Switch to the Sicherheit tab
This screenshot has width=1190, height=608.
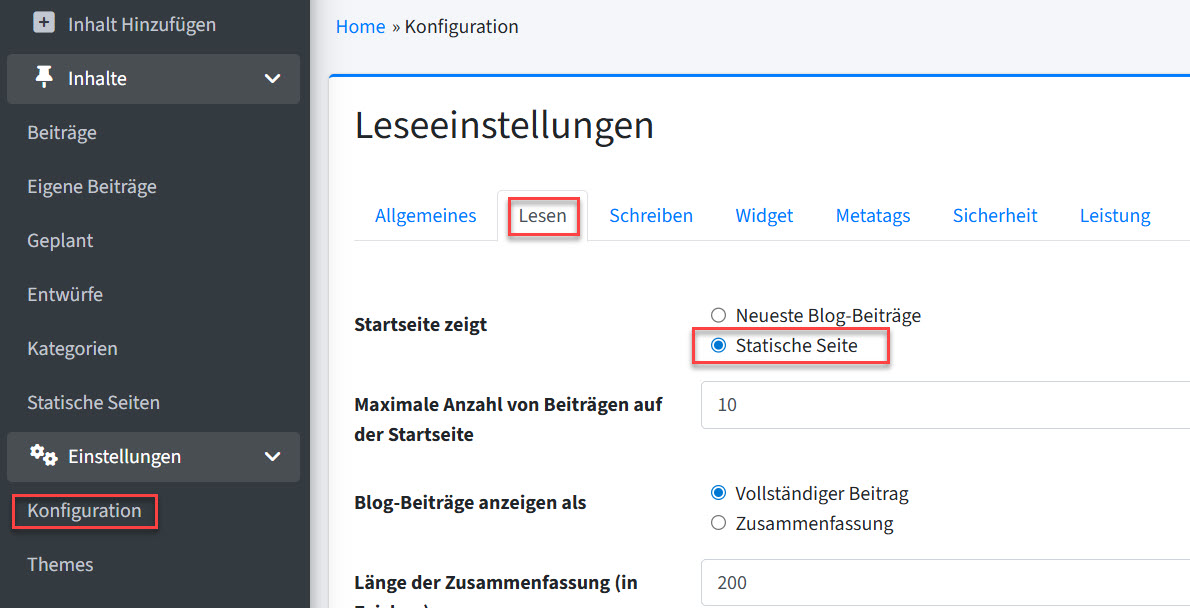(x=994, y=216)
